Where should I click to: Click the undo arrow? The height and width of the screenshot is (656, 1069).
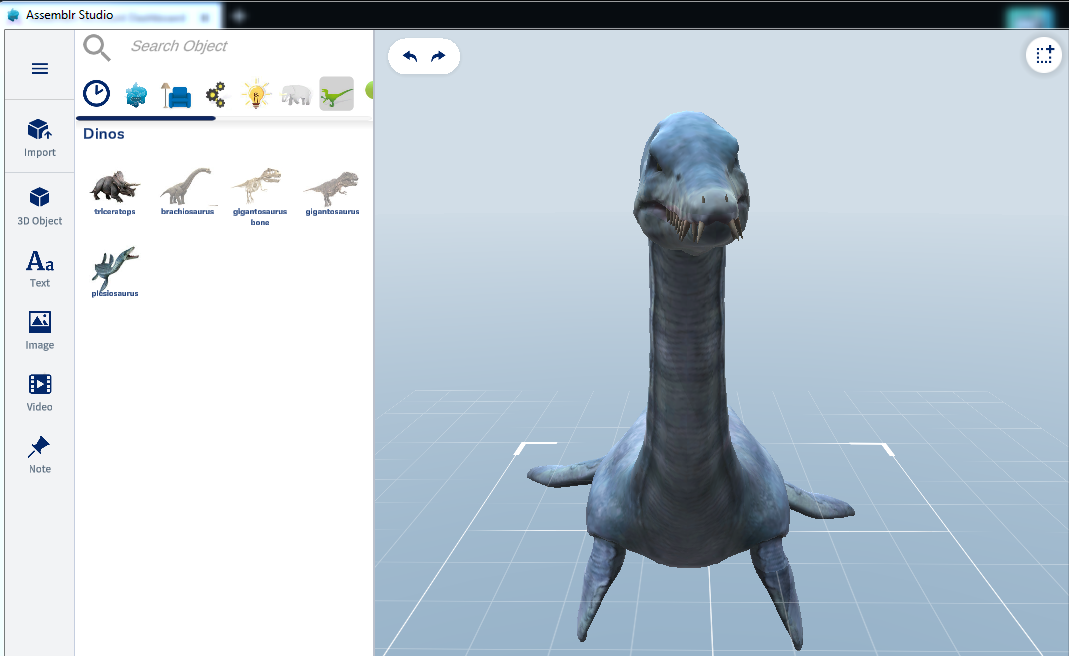(409, 56)
